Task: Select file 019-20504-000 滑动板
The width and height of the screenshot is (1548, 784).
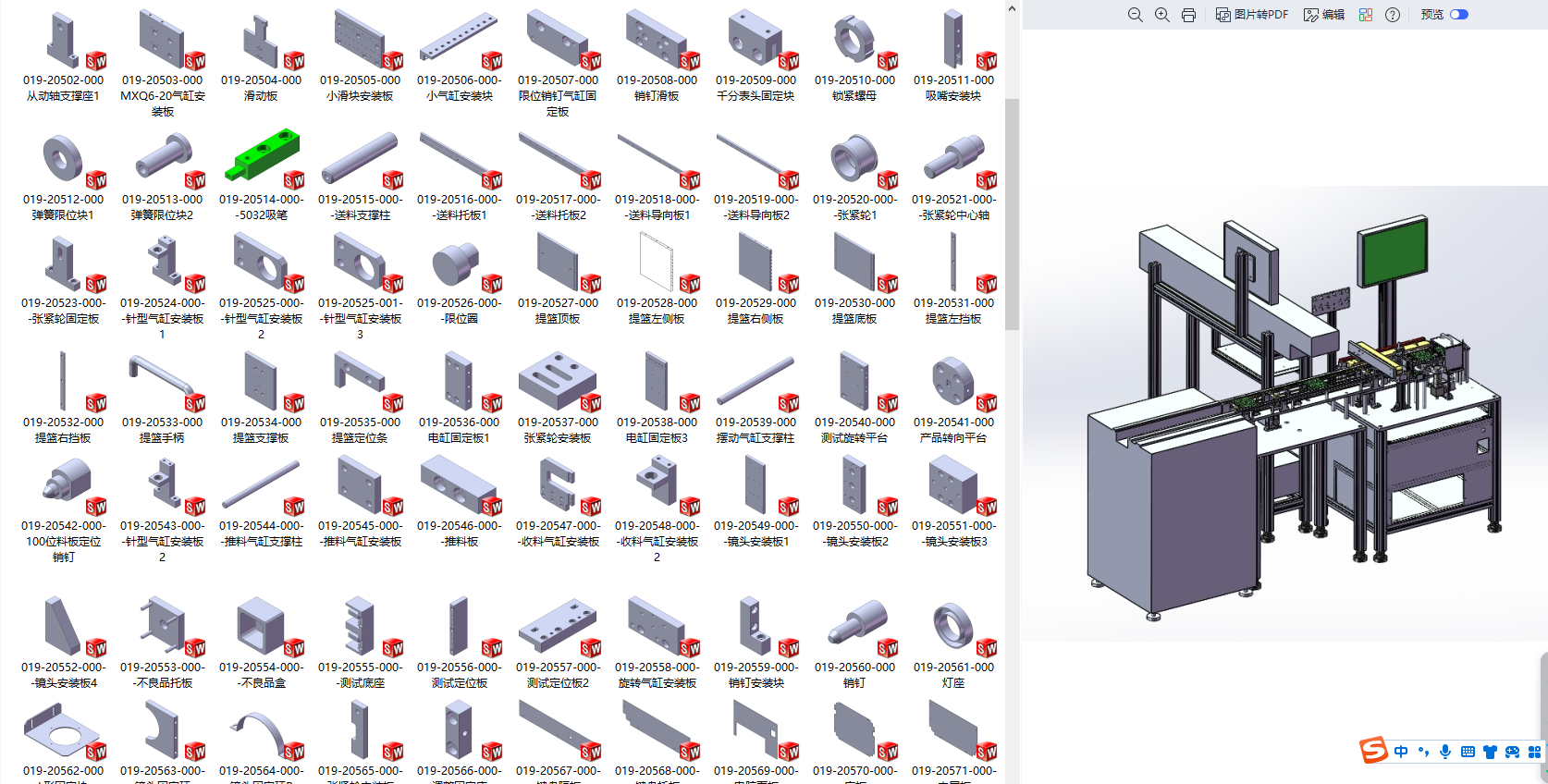Action: [262, 56]
